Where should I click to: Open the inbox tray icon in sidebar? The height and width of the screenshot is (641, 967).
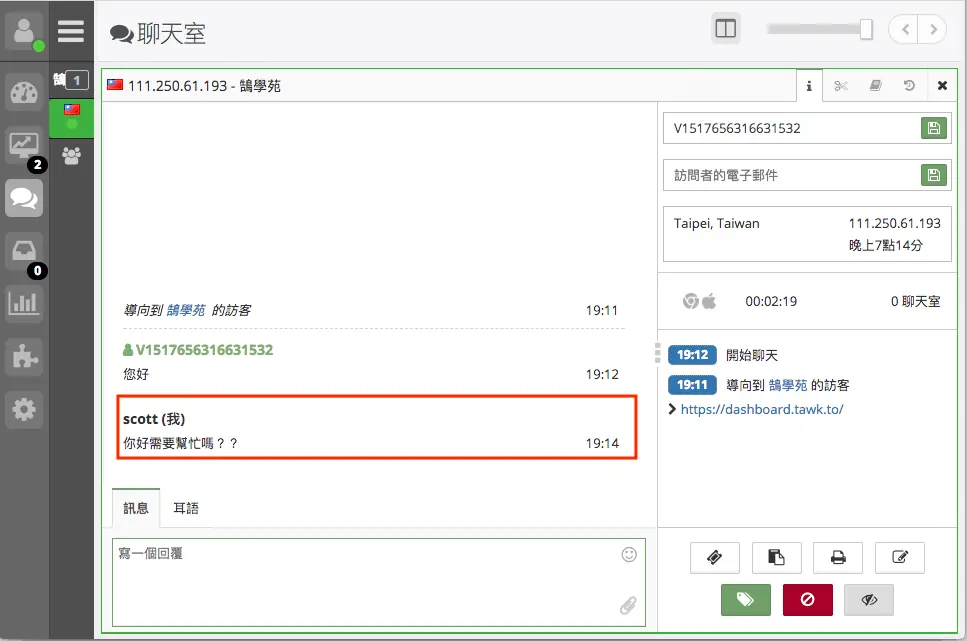24,251
